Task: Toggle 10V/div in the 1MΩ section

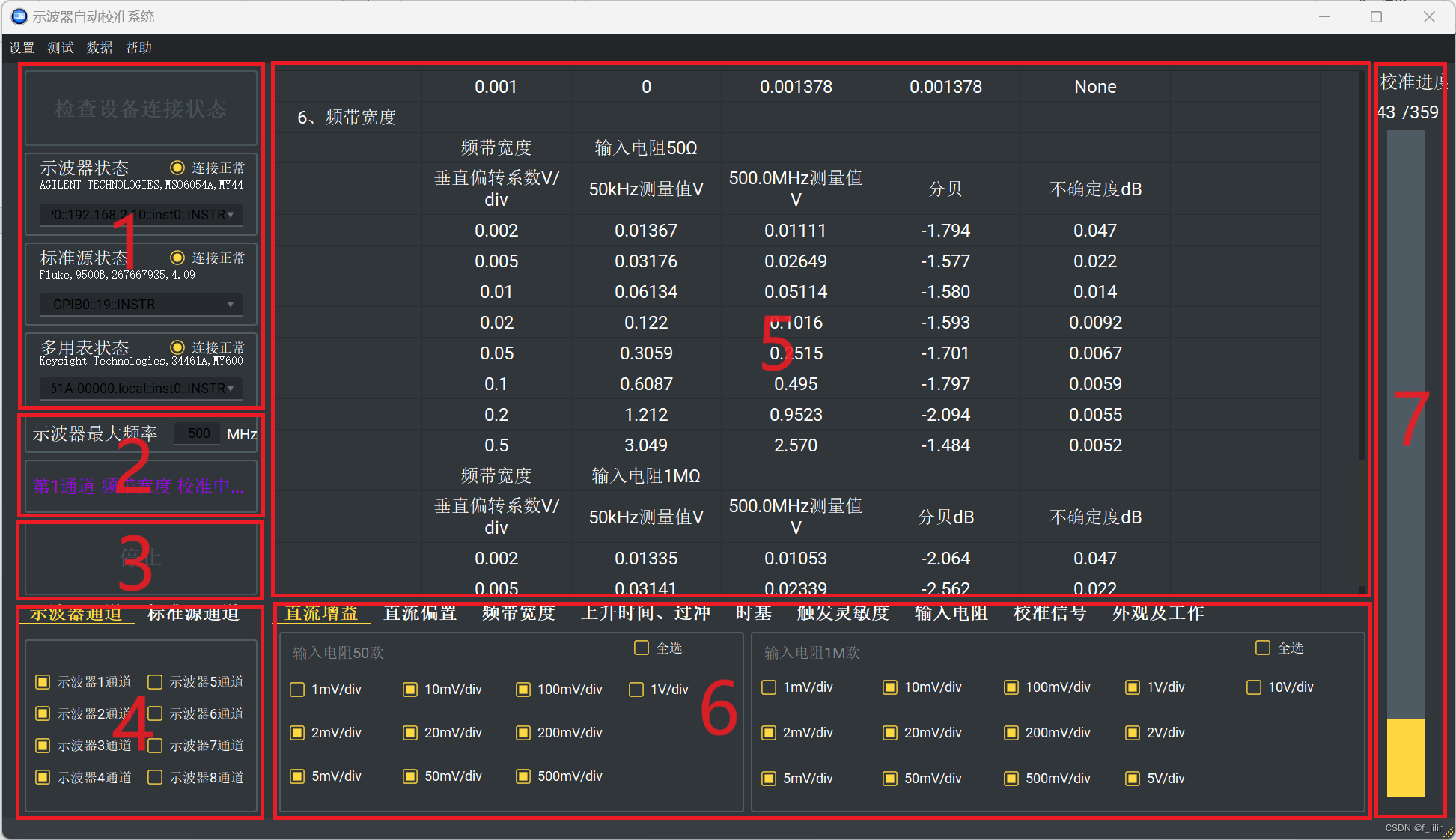Action: pyautogui.click(x=1254, y=687)
